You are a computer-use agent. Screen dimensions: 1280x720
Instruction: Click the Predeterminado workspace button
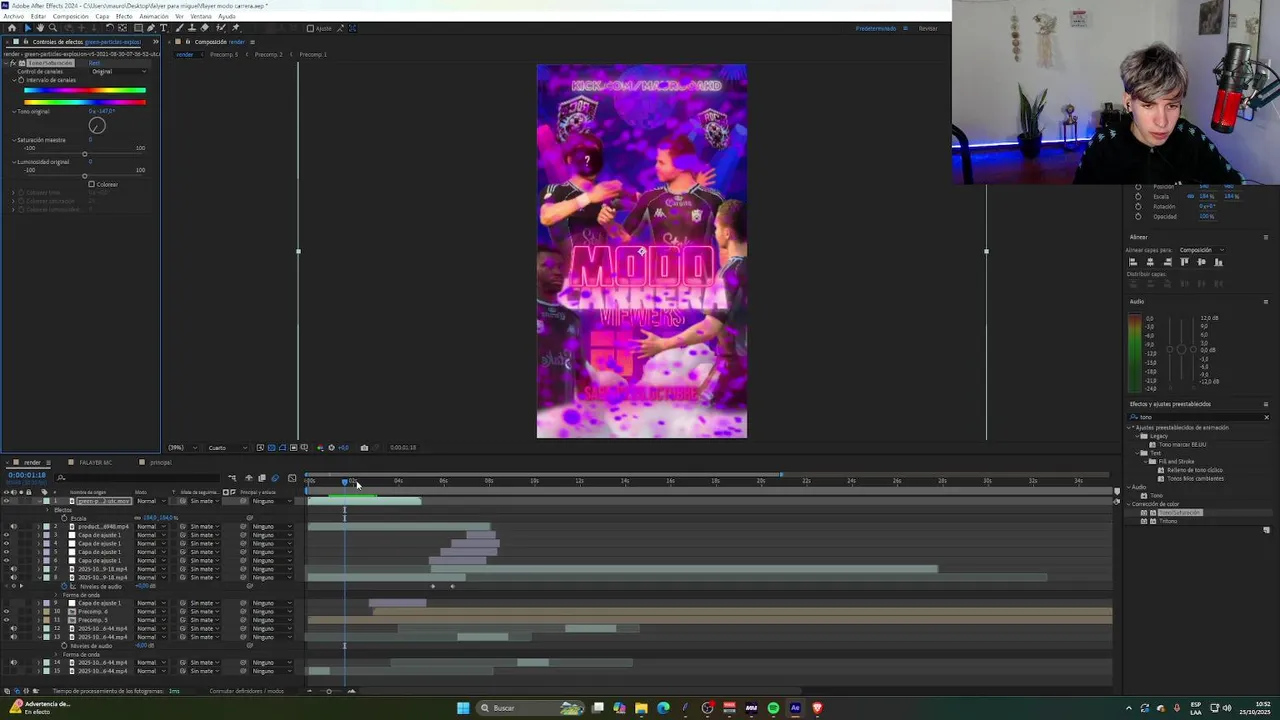876,28
